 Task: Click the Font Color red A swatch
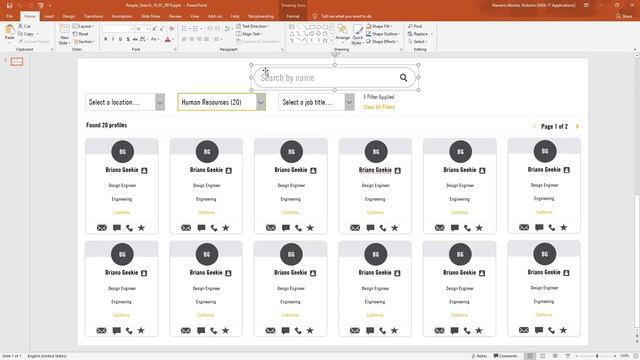[x=168, y=39]
